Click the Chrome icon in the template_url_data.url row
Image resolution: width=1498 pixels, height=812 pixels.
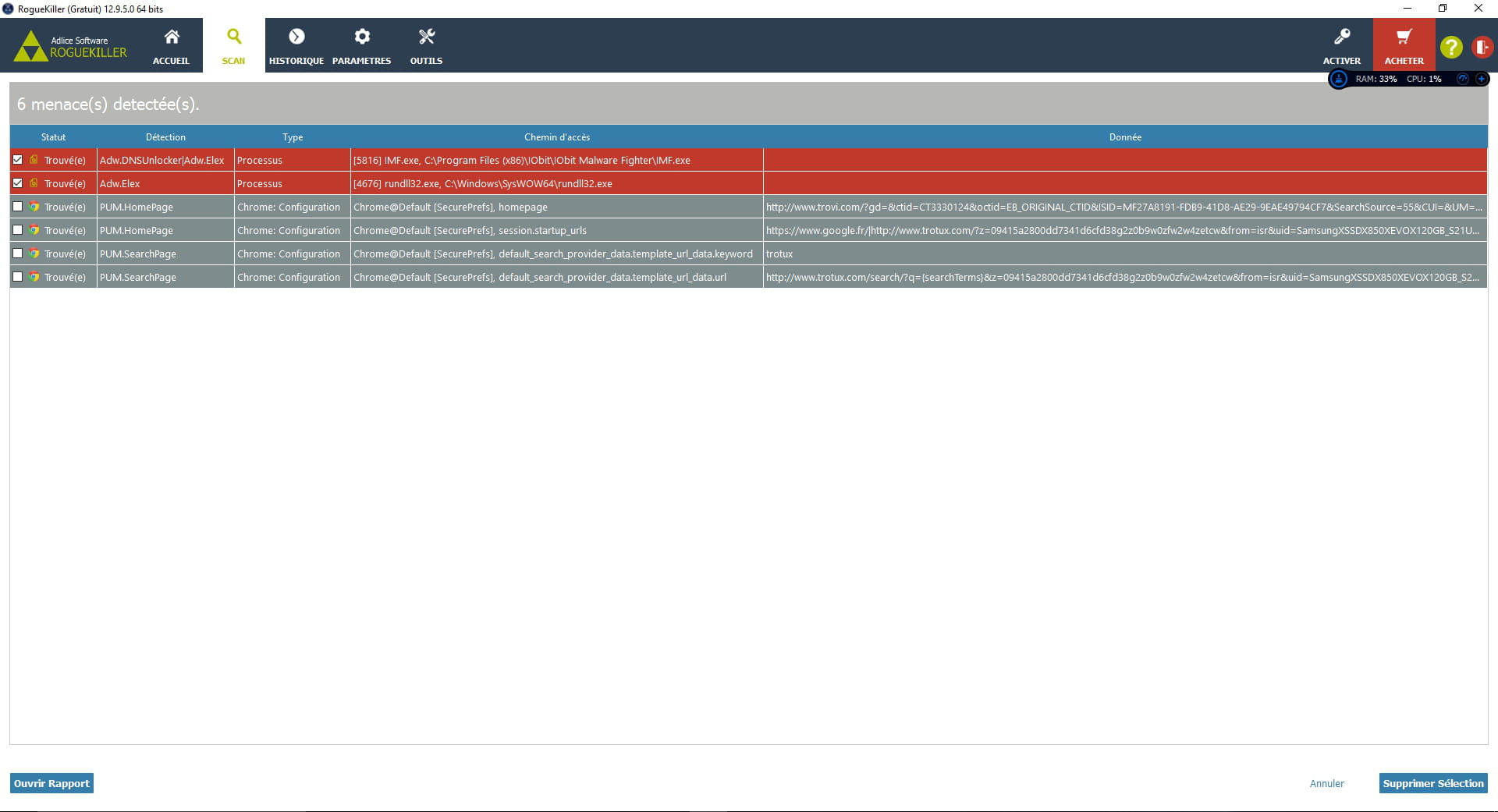[x=34, y=277]
